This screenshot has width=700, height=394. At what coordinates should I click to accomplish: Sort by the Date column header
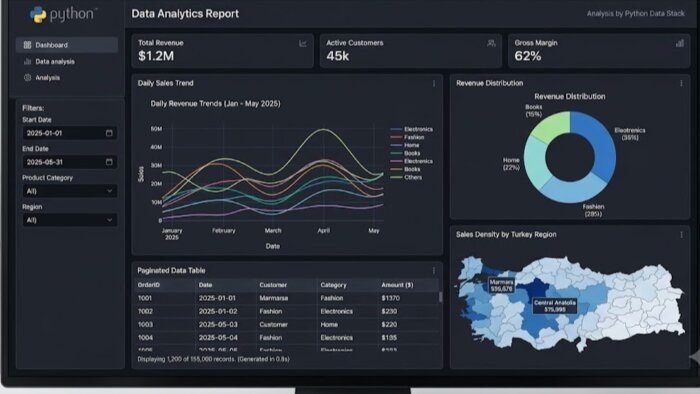point(205,285)
